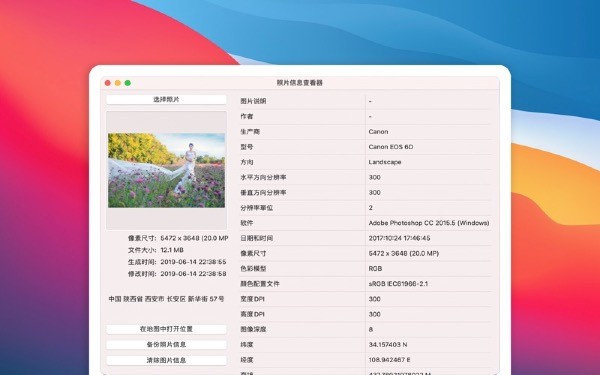Click the Canon EOS 6D value
600x375 pixels.
click(x=391, y=147)
